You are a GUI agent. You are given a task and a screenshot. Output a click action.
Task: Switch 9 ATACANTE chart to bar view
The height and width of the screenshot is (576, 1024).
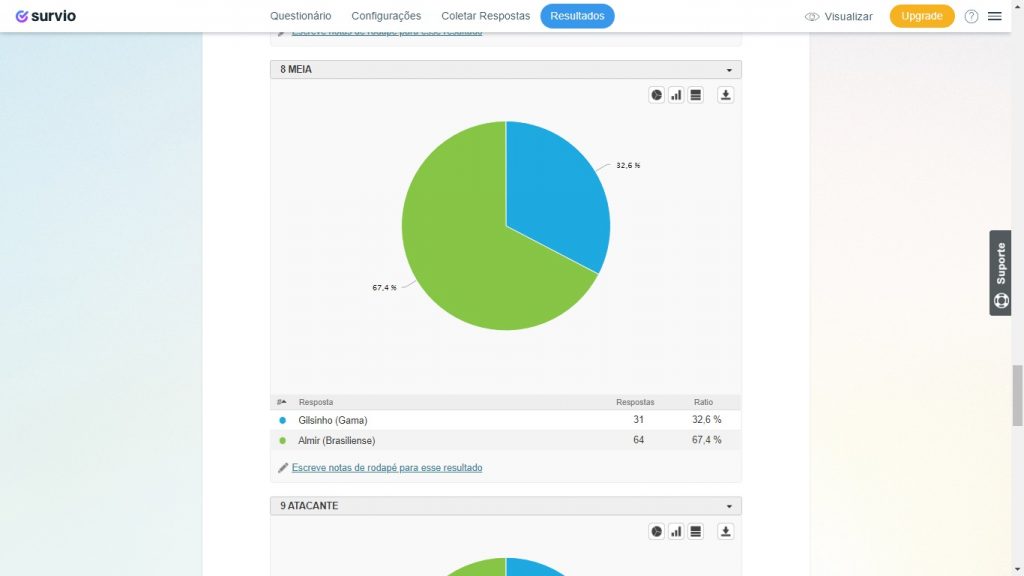pos(676,532)
